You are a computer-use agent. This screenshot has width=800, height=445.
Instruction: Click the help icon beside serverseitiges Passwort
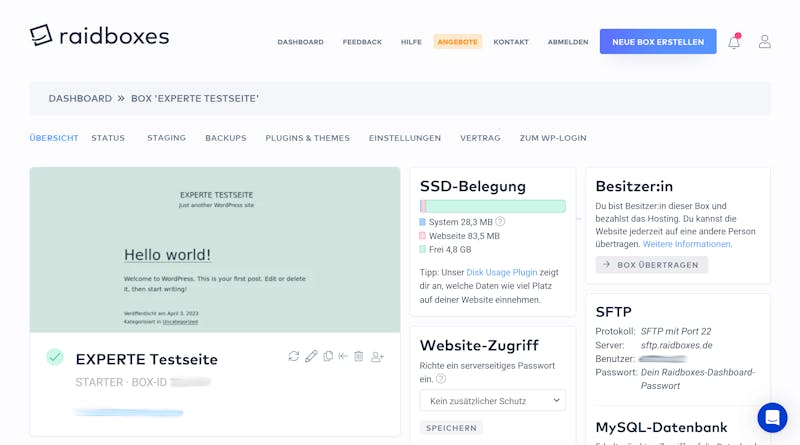[441, 379]
